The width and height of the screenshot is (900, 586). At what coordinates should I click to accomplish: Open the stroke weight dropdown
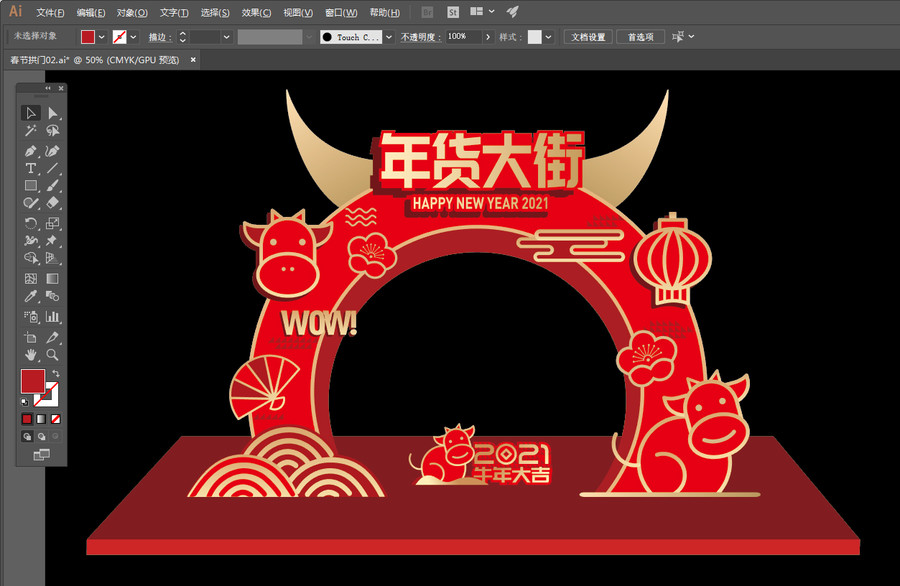coord(227,37)
